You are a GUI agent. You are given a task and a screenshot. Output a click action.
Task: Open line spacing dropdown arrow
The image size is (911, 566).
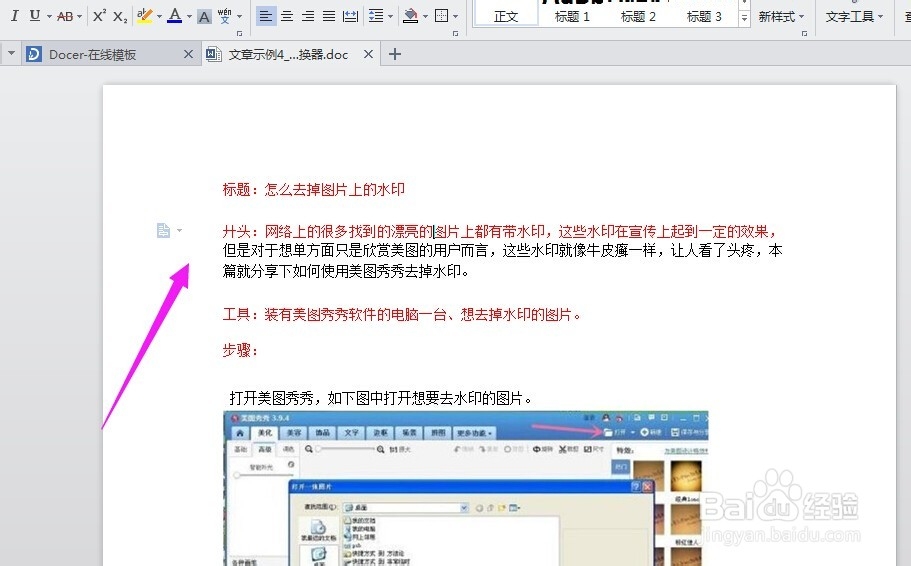coord(390,16)
